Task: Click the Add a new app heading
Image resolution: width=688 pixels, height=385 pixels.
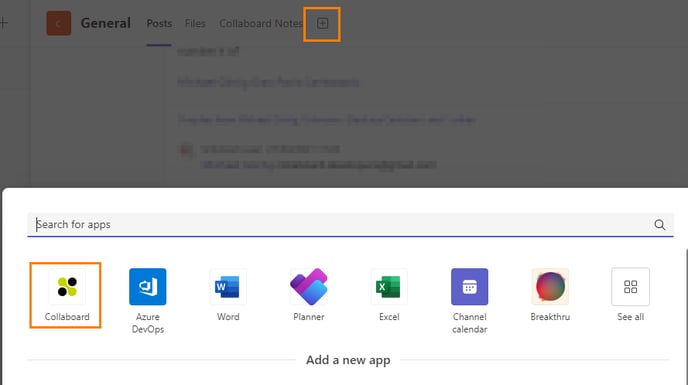Action: pyautogui.click(x=348, y=360)
